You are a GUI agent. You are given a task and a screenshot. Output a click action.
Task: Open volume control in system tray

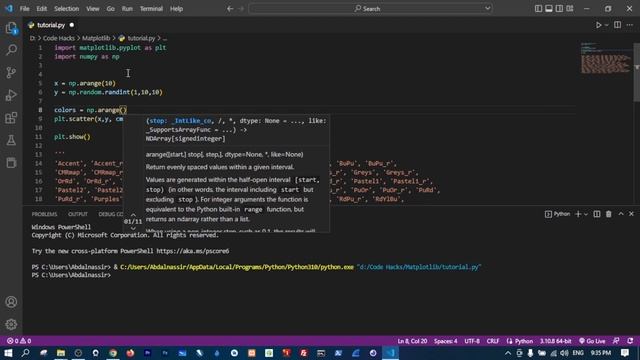coord(564,353)
